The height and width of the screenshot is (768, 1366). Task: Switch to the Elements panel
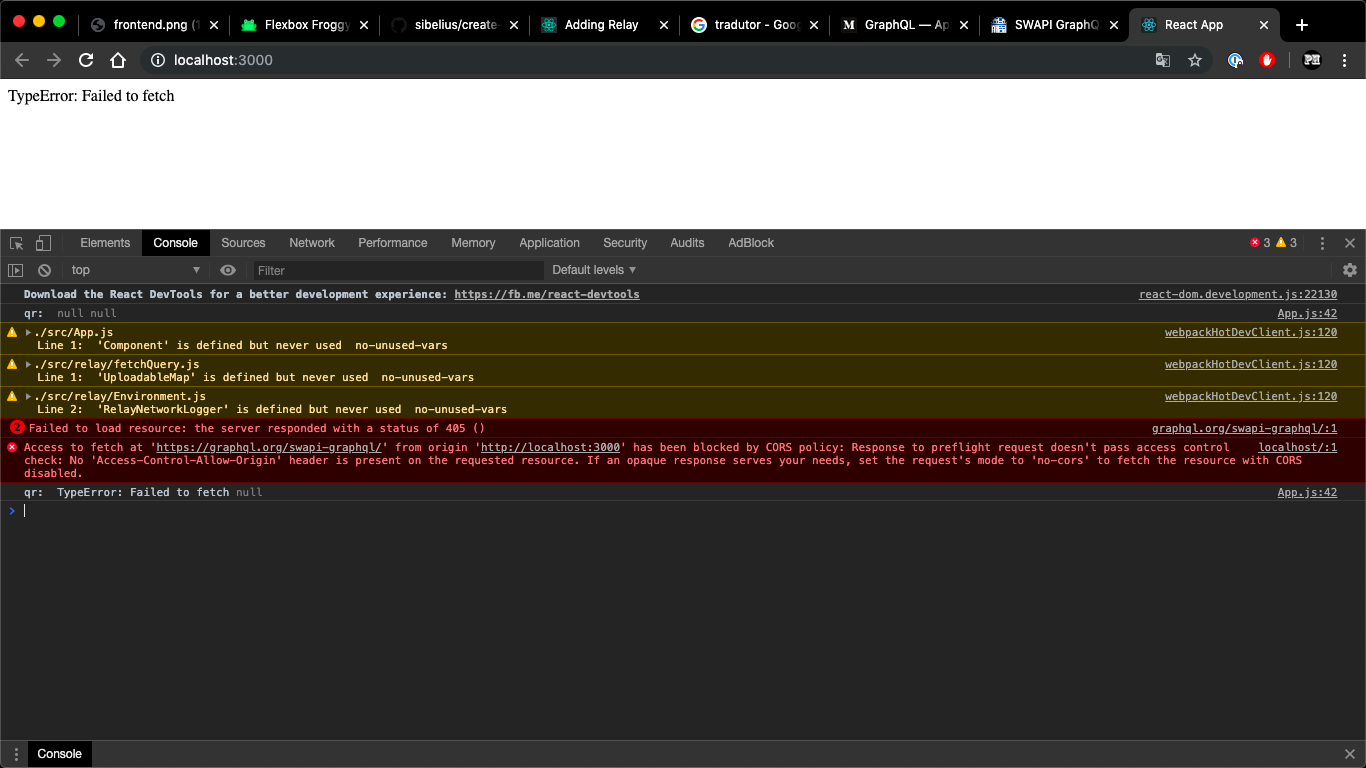(105, 243)
